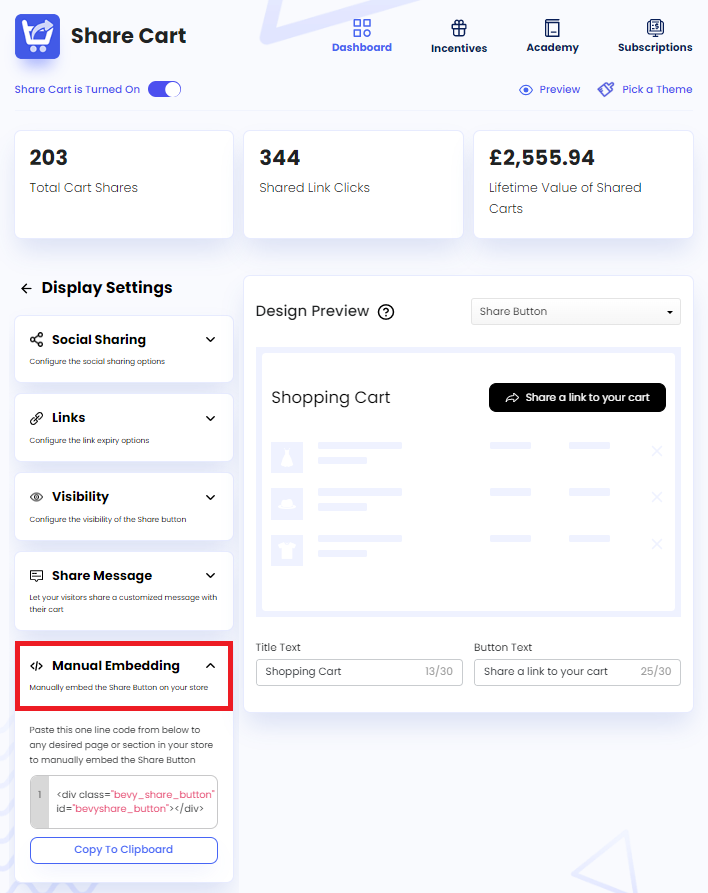Screen dimensions: 708x893
Task: Select the Preview eye icon
Action: coord(525,89)
